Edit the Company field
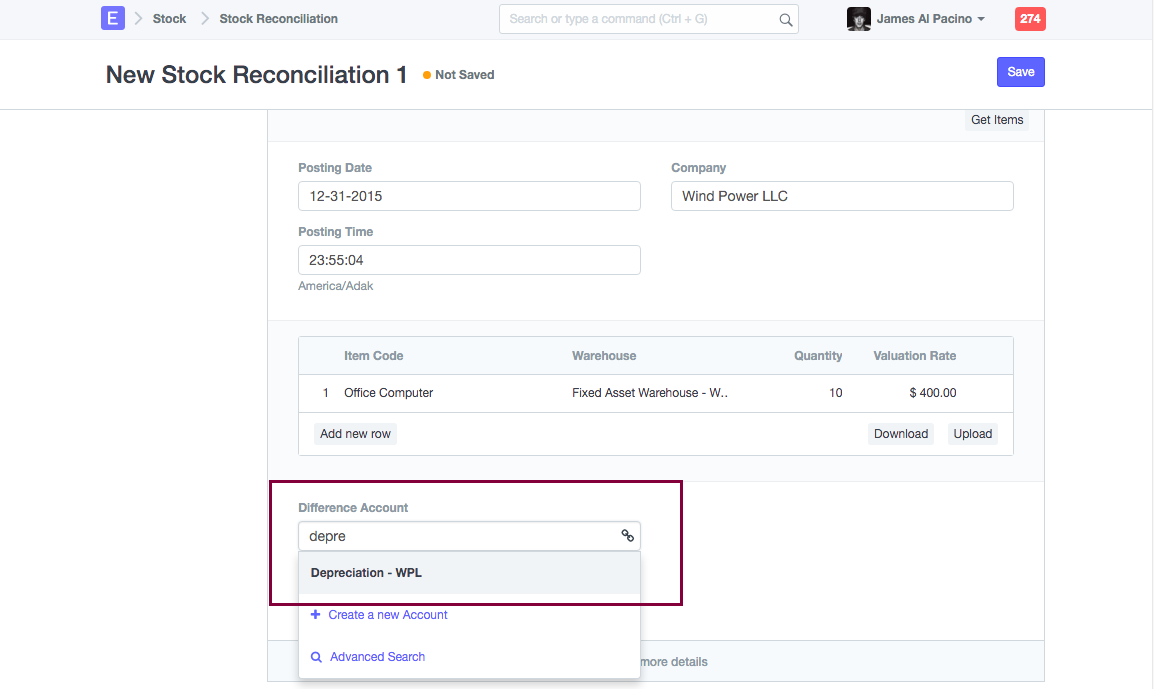1154x689 pixels. 841,196
